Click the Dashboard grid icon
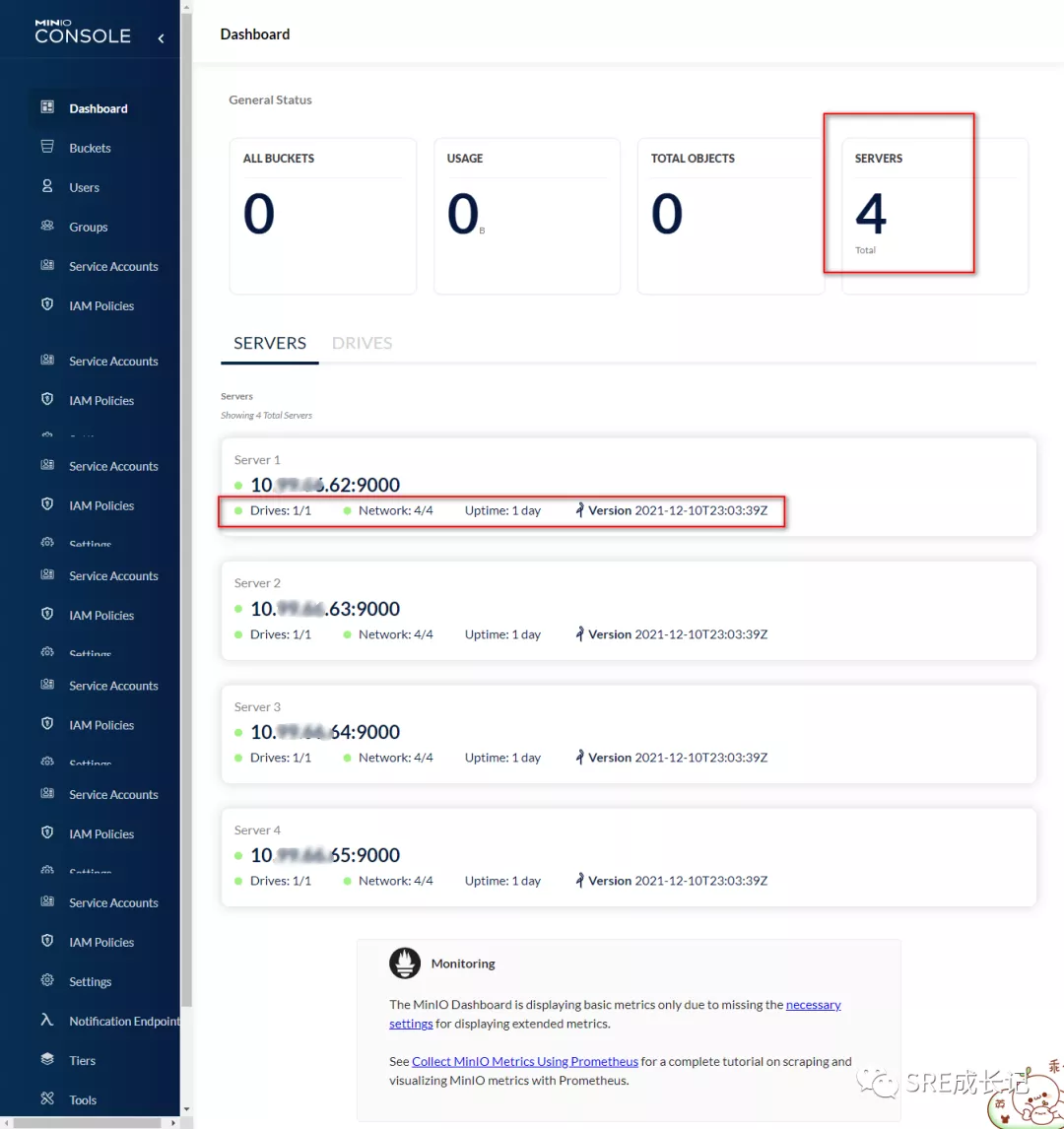 point(47,107)
